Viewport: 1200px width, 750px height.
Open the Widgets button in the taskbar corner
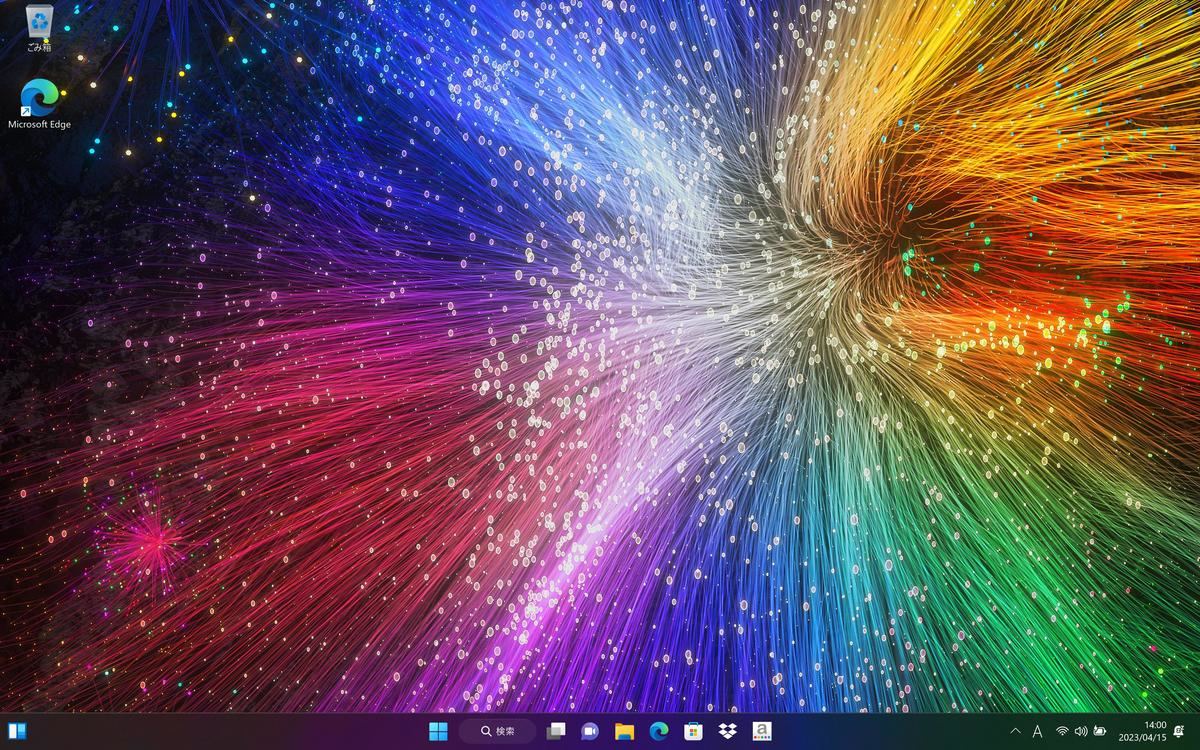(17, 731)
